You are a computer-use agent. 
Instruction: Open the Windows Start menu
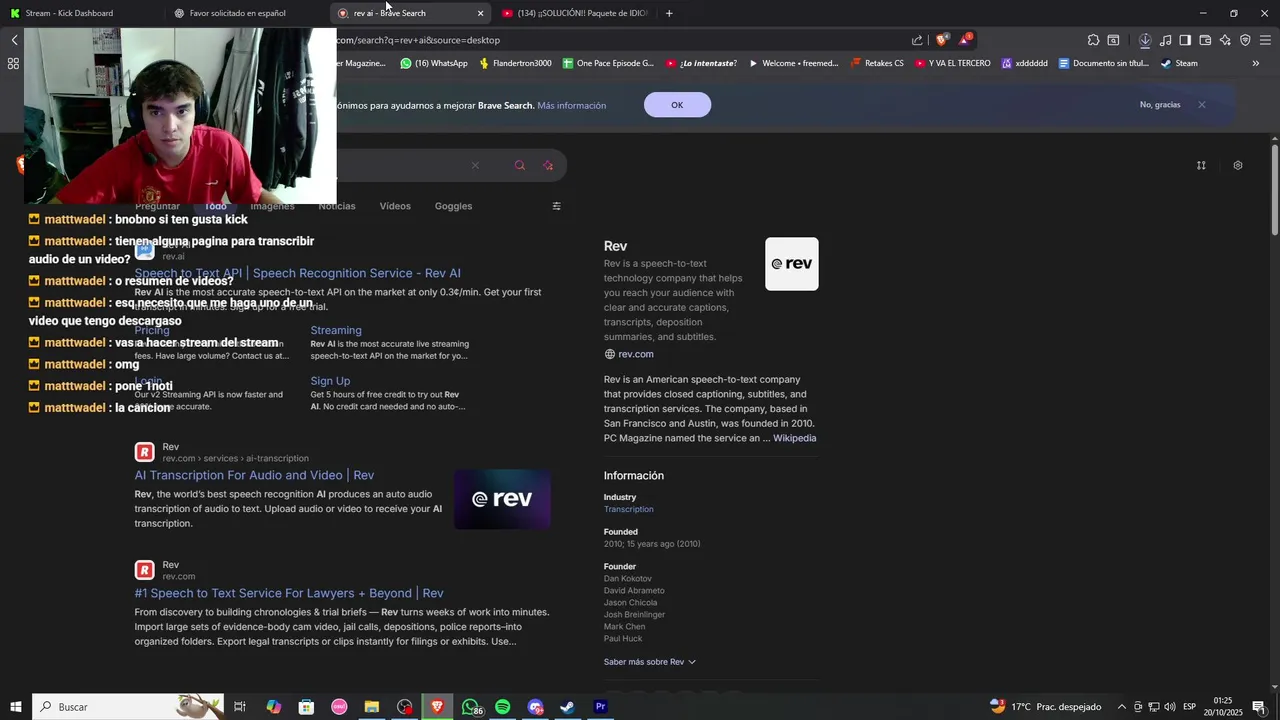tap(16, 707)
